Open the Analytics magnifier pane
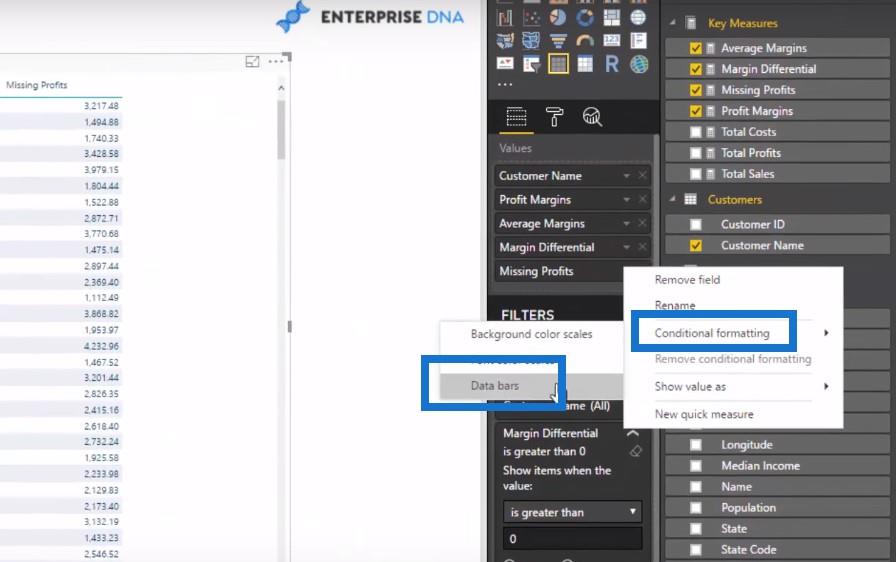896x562 pixels. point(592,117)
